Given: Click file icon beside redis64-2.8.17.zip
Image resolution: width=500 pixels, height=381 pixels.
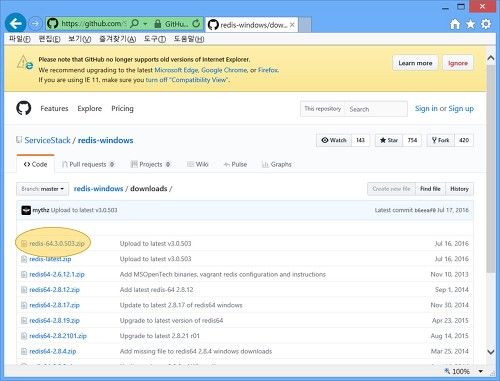Looking at the screenshot, I should point(24,305).
